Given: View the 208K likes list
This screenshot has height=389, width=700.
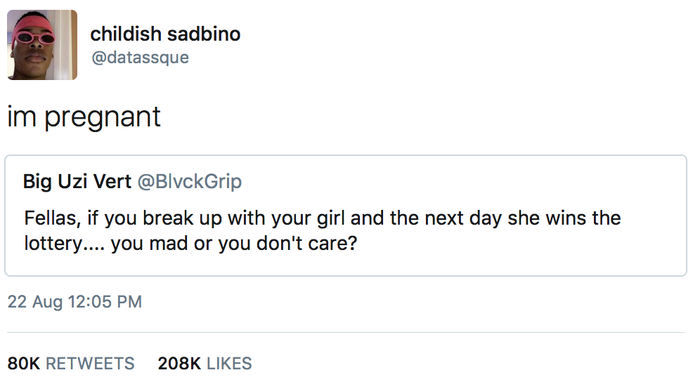Looking at the screenshot, I should click(x=205, y=364).
